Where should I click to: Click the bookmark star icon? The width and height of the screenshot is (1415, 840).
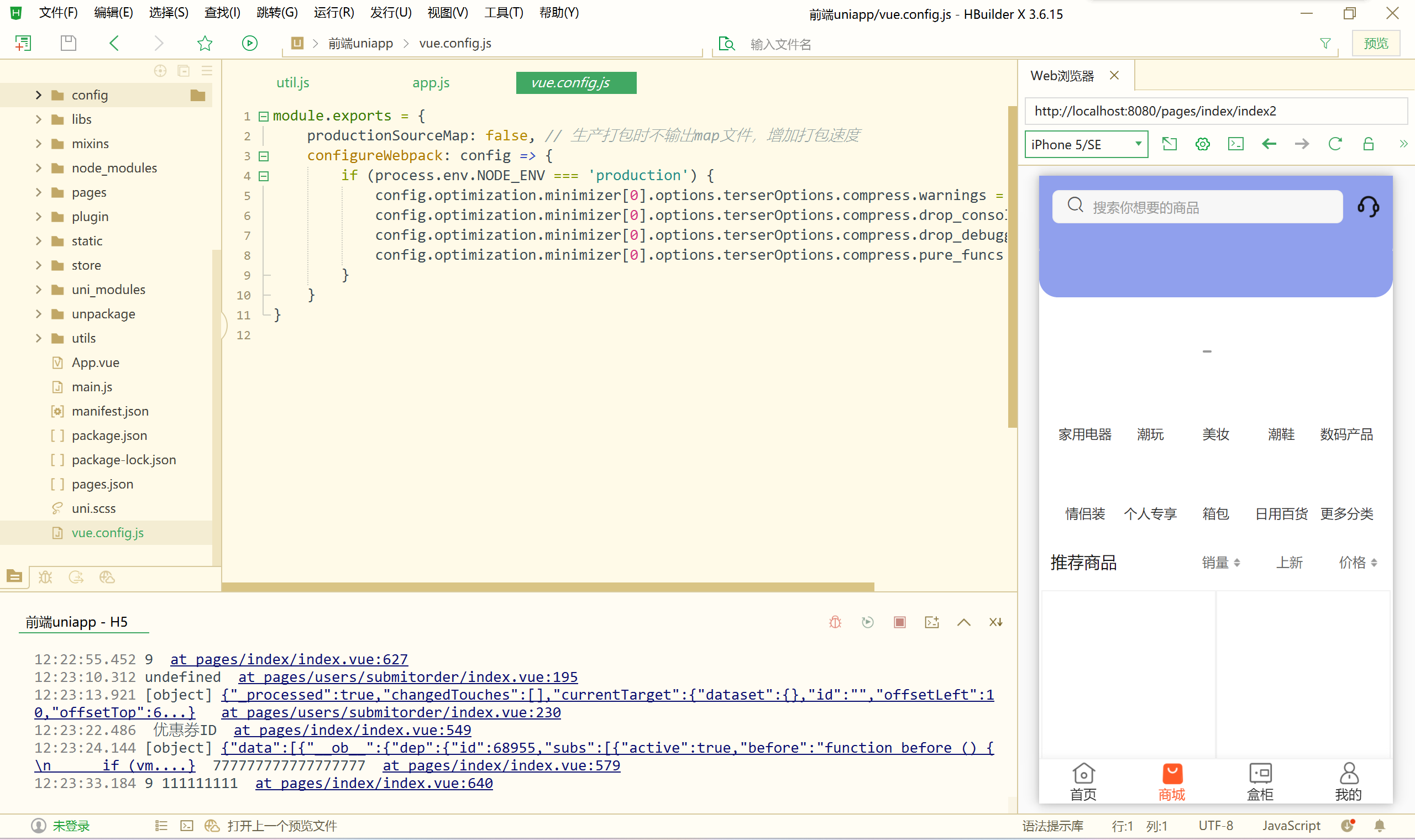205,43
